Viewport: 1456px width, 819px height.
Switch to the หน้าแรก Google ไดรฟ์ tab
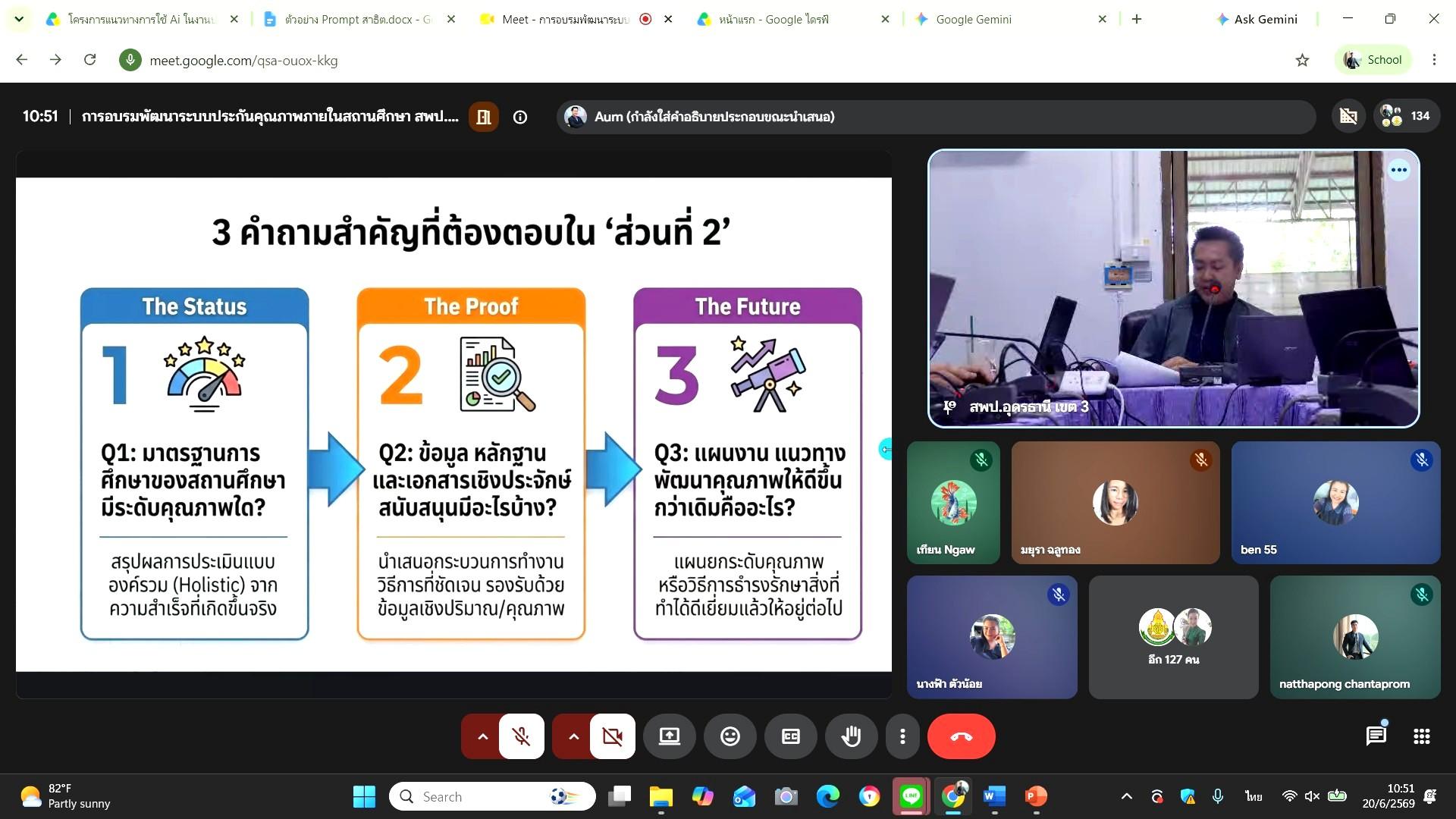click(793, 19)
